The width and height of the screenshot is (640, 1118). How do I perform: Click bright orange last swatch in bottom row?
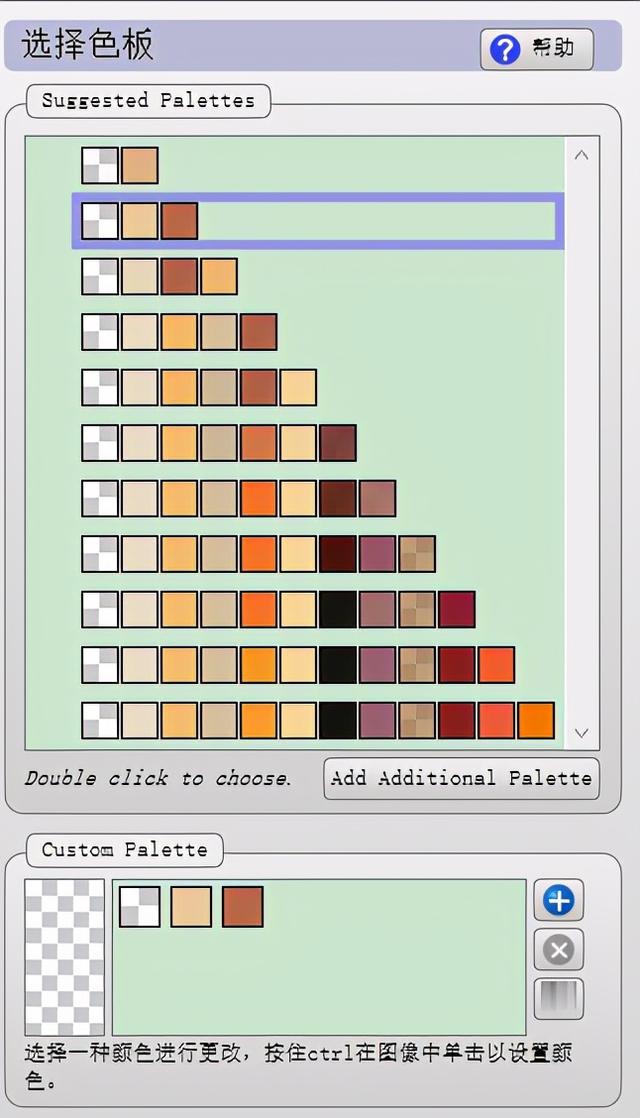coord(536,720)
